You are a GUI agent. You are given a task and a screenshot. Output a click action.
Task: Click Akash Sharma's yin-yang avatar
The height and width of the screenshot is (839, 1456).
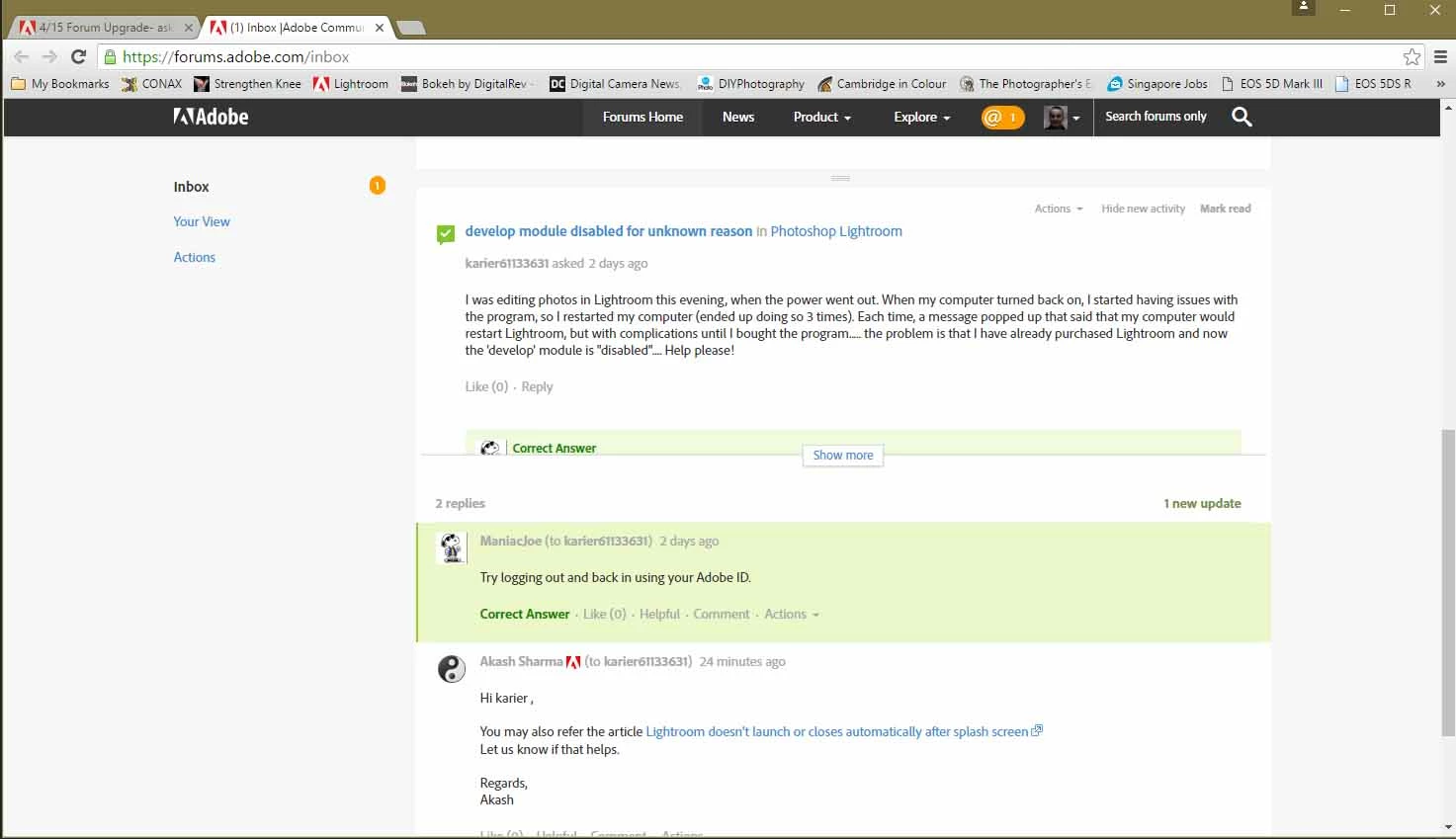click(x=452, y=669)
